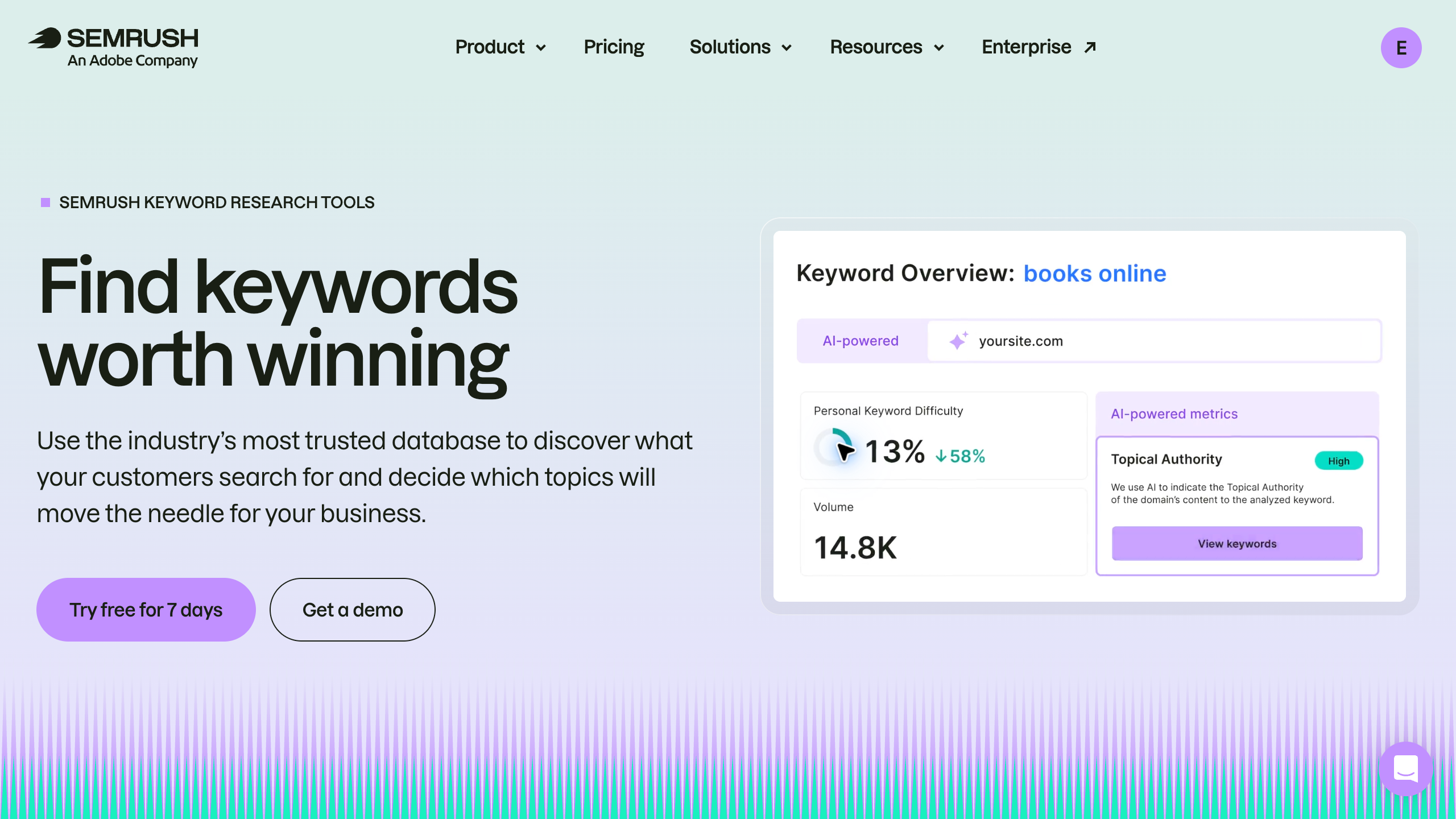Click the Get a demo button
The width and height of the screenshot is (1456, 819).
tap(353, 610)
